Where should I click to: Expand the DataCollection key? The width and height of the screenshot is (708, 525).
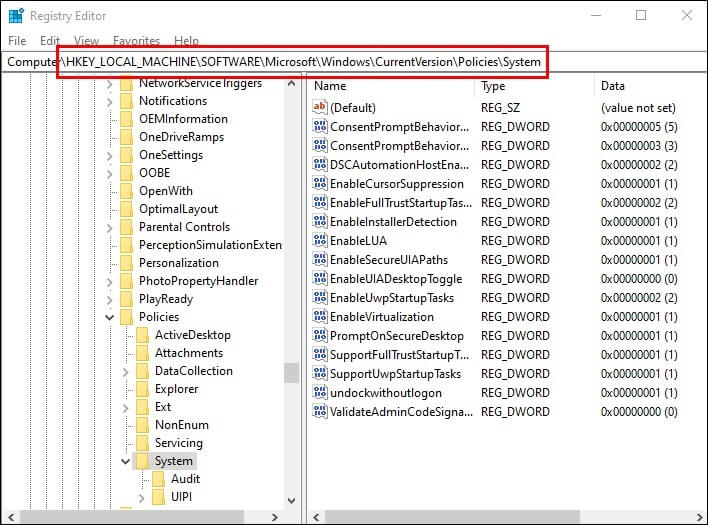tap(126, 372)
